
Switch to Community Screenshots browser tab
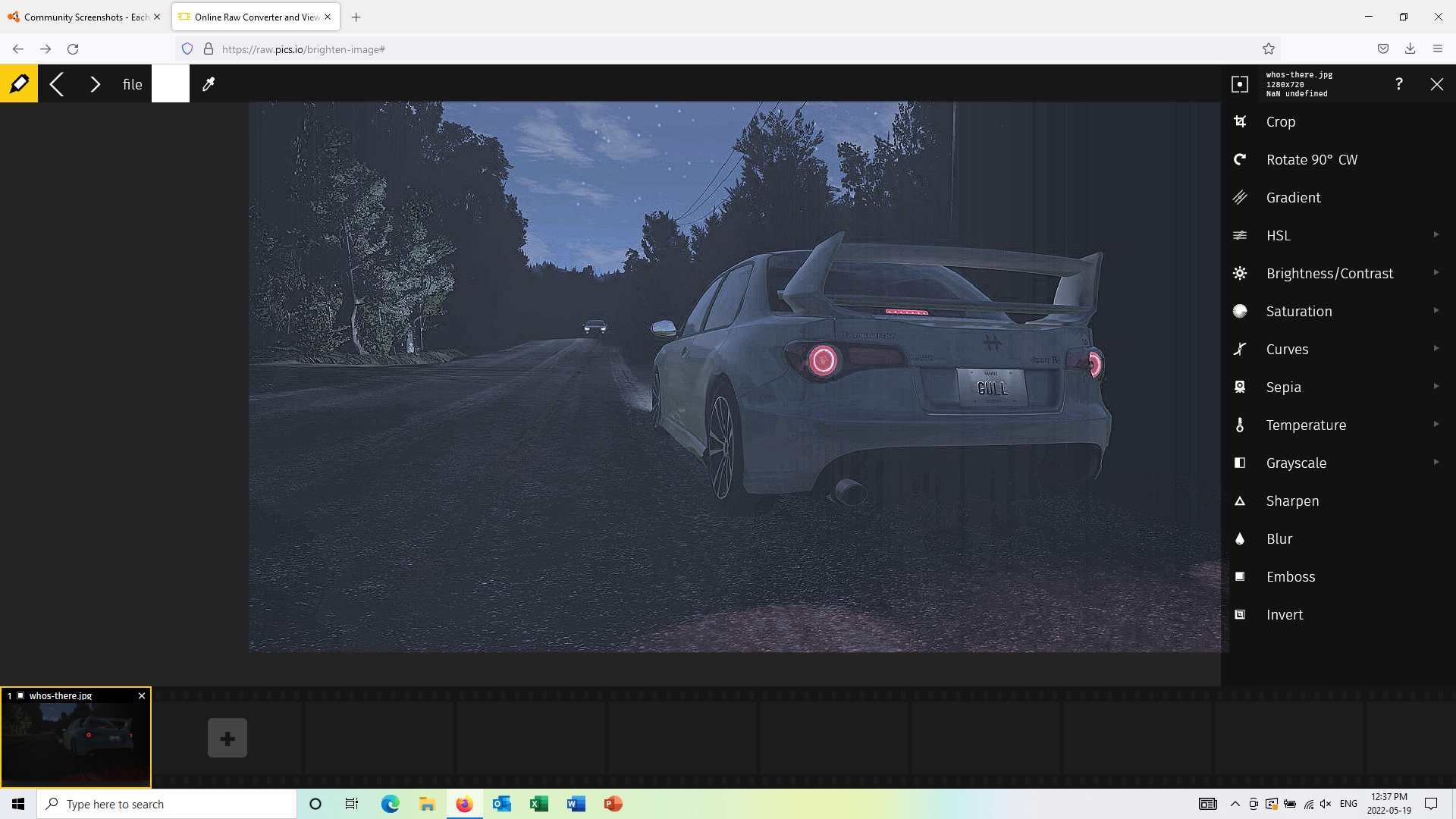(x=83, y=17)
